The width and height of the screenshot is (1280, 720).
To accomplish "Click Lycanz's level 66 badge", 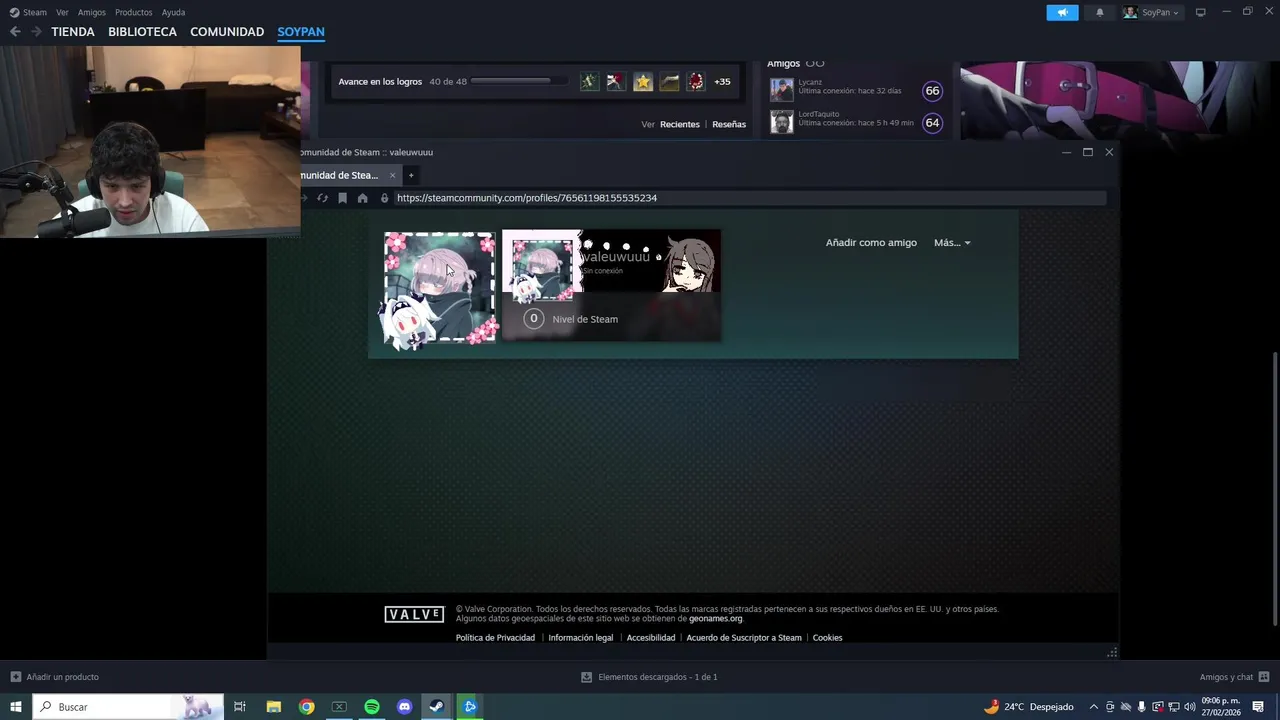I will coord(932,90).
